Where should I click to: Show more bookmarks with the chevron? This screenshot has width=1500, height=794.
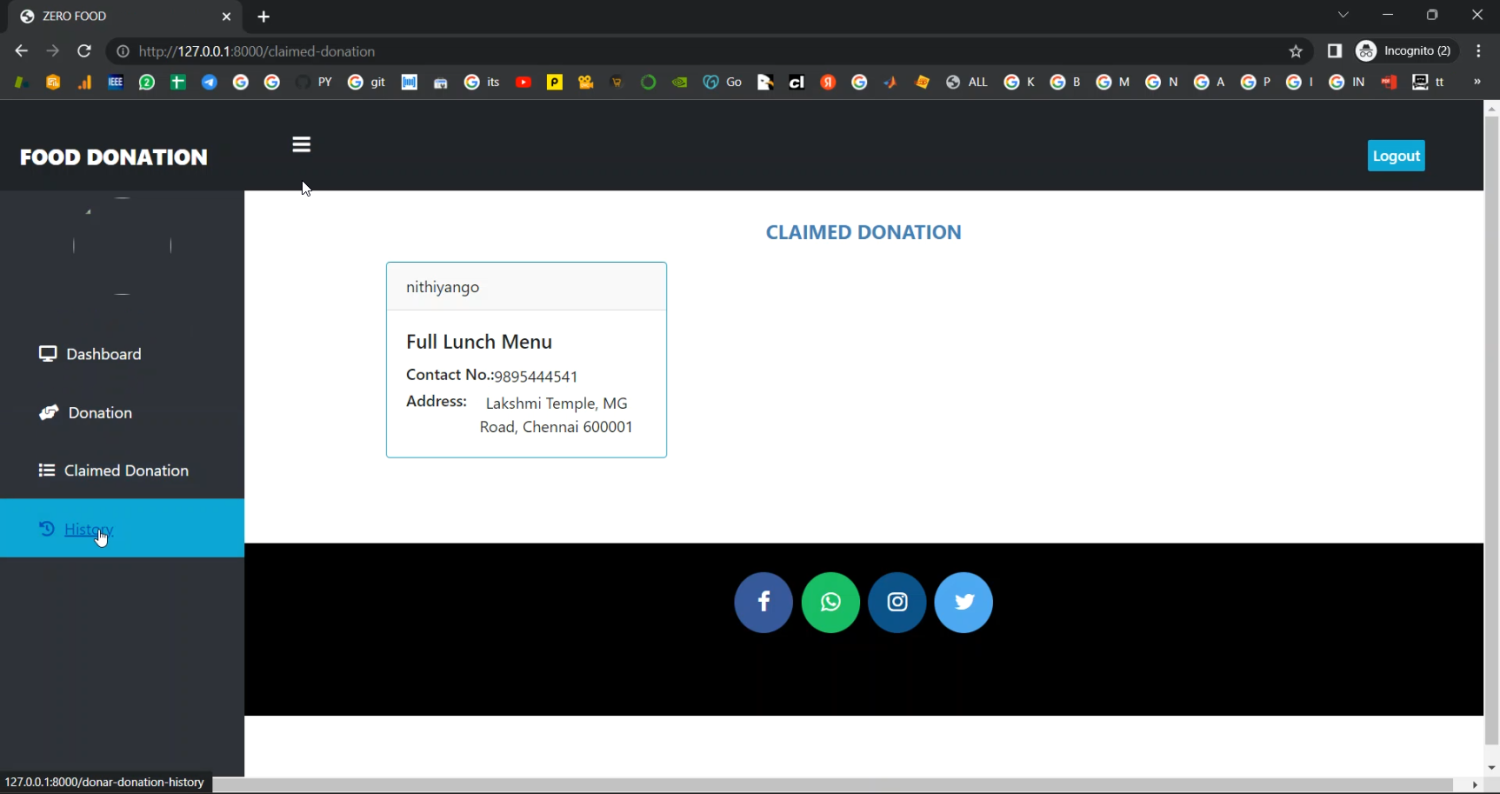tap(1477, 82)
